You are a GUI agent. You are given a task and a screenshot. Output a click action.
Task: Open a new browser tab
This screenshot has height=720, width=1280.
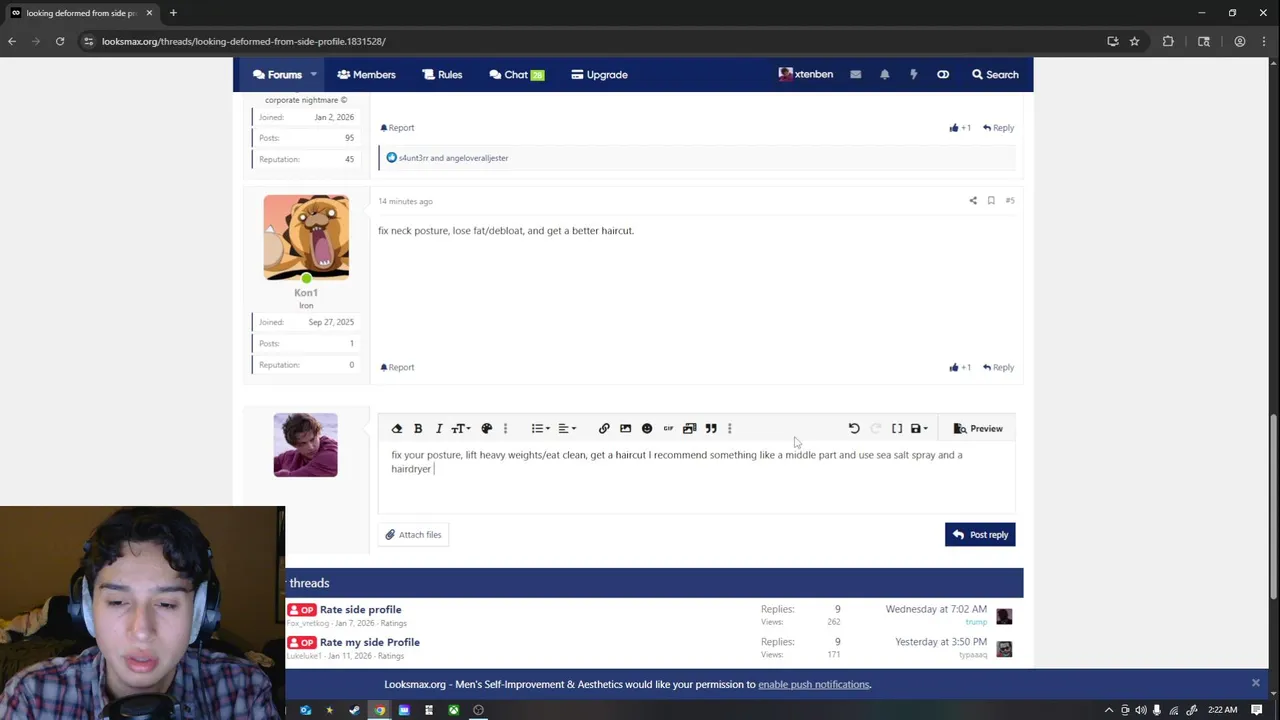pos(173,13)
